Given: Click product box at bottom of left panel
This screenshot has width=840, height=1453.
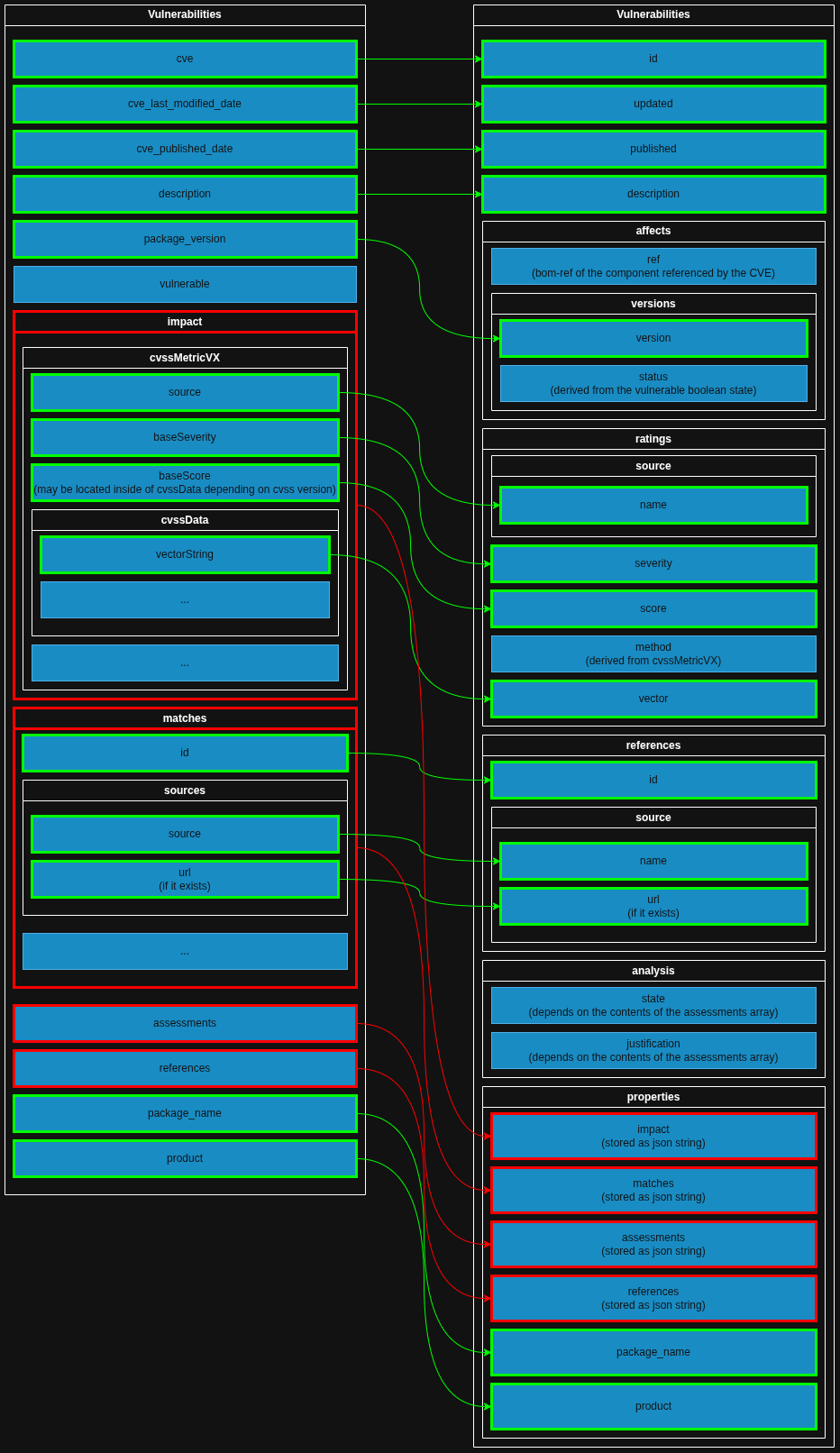Looking at the screenshot, I should pyautogui.click(x=185, y=1158).
